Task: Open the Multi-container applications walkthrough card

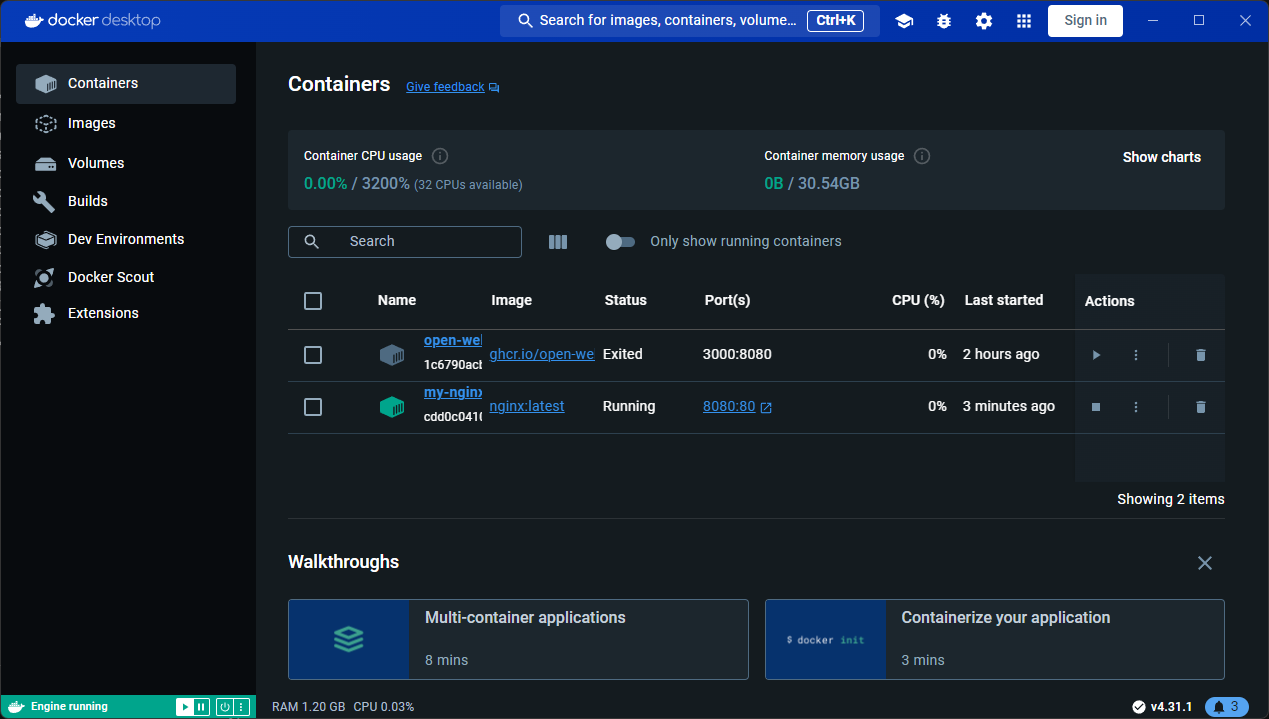Action: [x=518, y=639]
